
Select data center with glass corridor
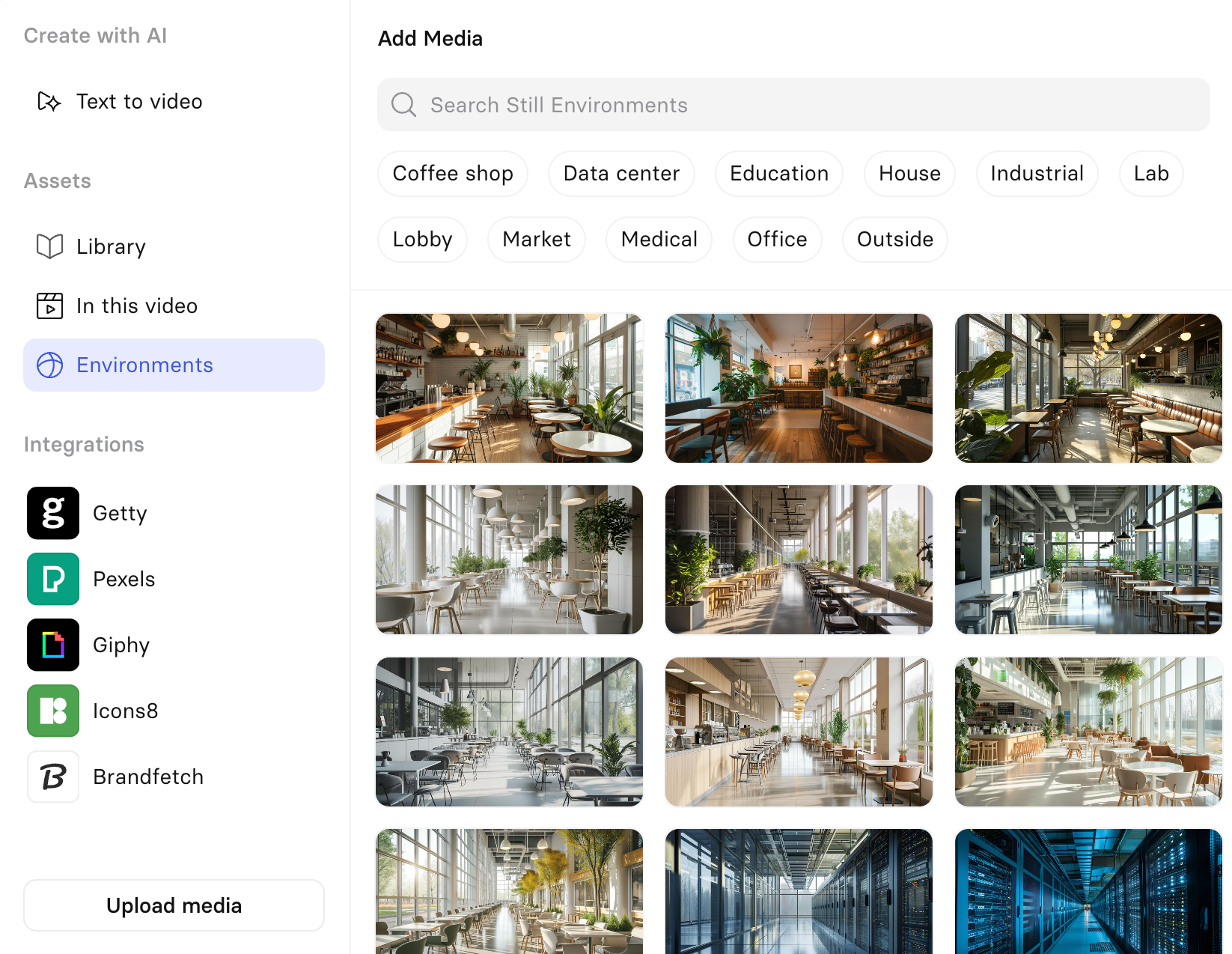tap(799, 891)
